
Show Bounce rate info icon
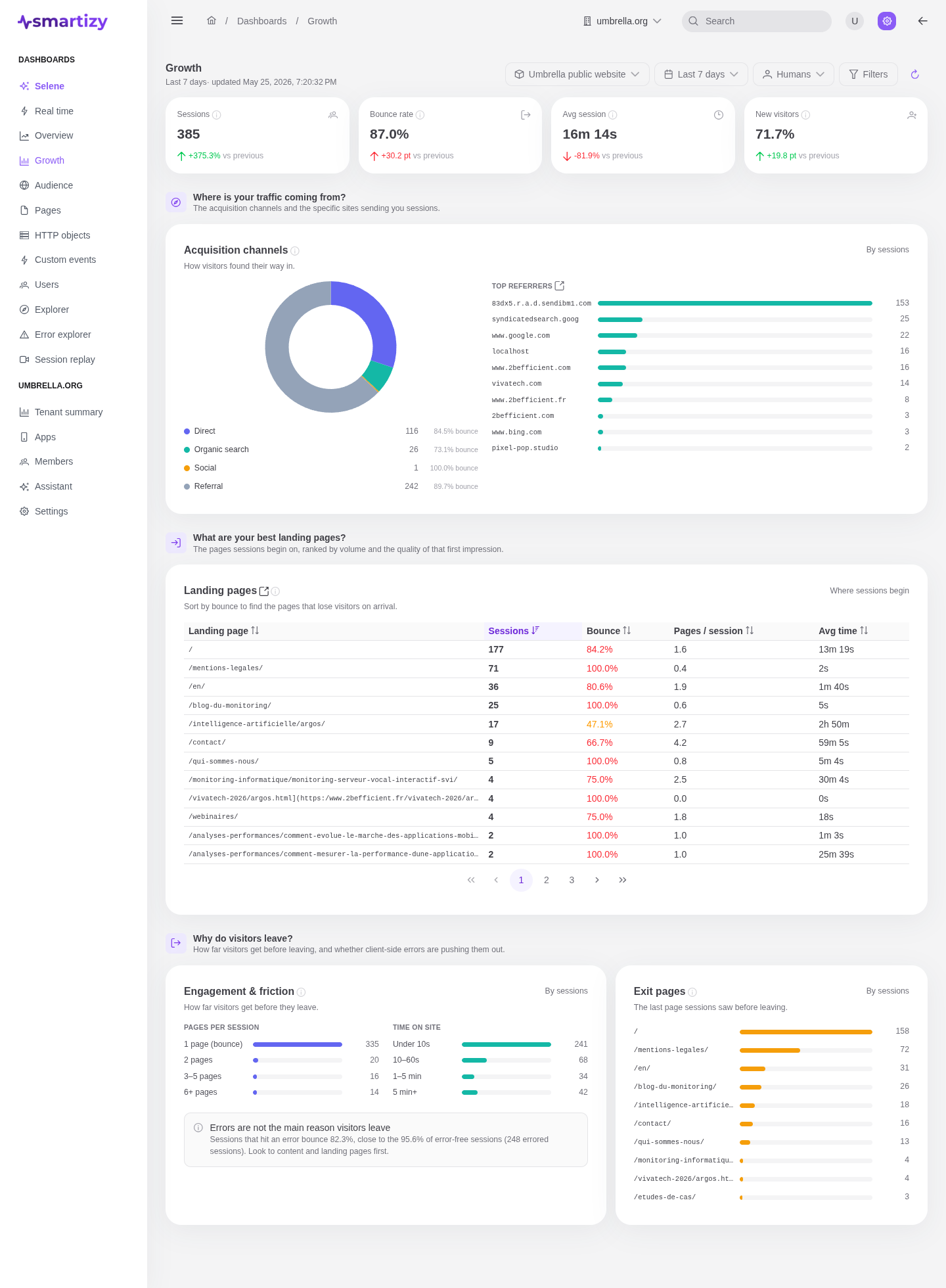tap(420, 115)
